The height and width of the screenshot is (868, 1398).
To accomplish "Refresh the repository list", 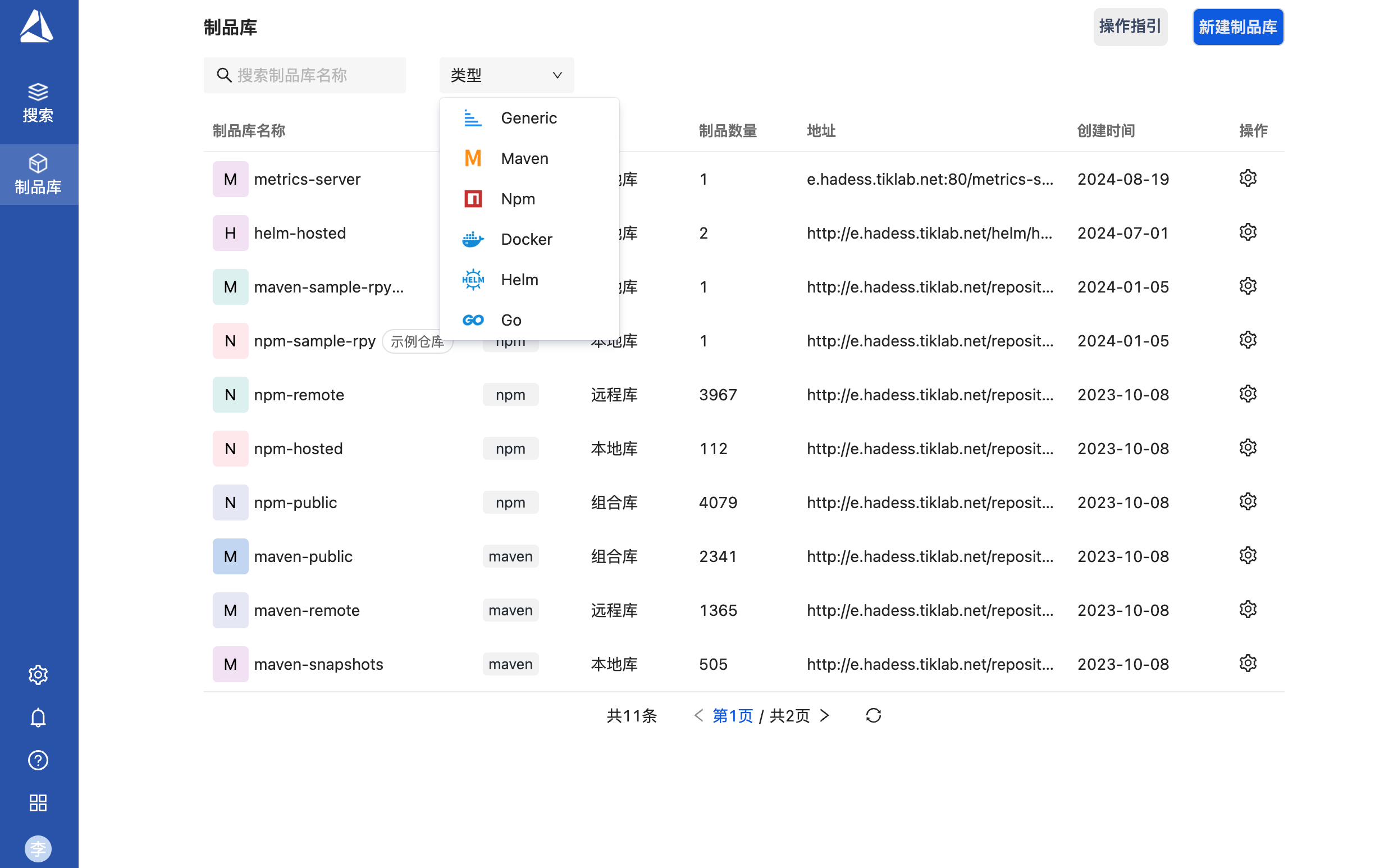I will [873, 715].
